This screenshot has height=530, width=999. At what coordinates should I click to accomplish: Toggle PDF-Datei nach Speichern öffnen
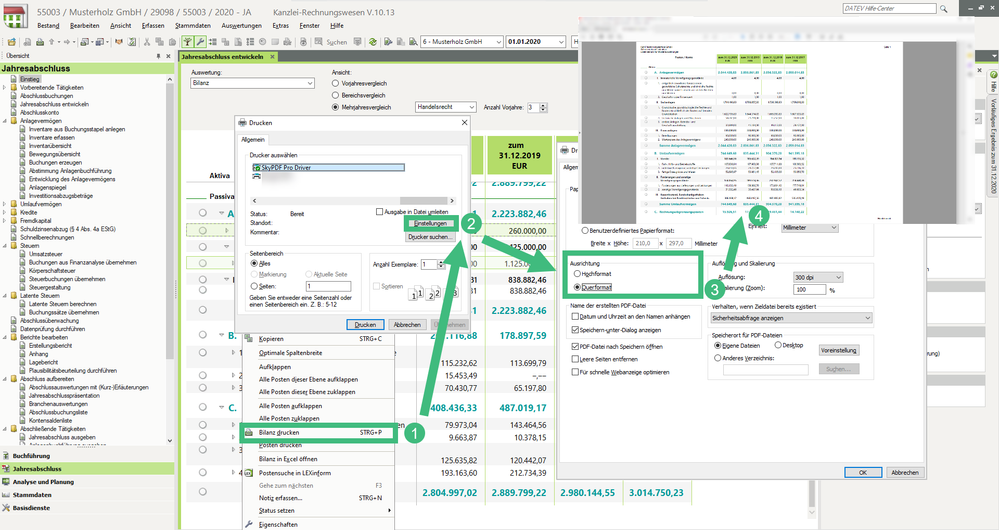(x=575, y=347)
